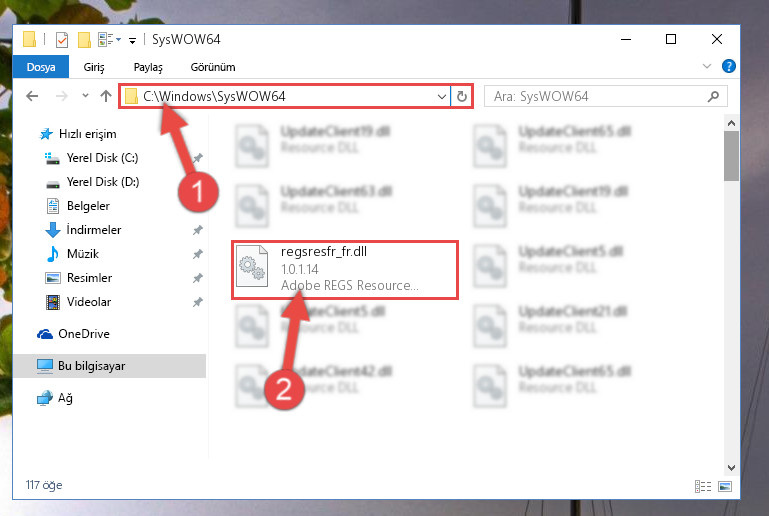Open the recent locations dropdown arrow
The height and width of the screenshot is (516, 769).
click(x=85, y=96)
